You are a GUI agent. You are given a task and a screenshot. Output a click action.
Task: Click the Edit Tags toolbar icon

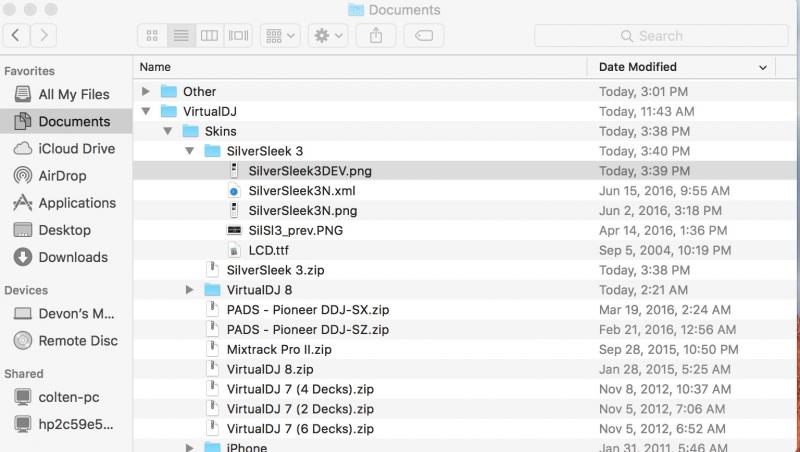tap(424, 36)
